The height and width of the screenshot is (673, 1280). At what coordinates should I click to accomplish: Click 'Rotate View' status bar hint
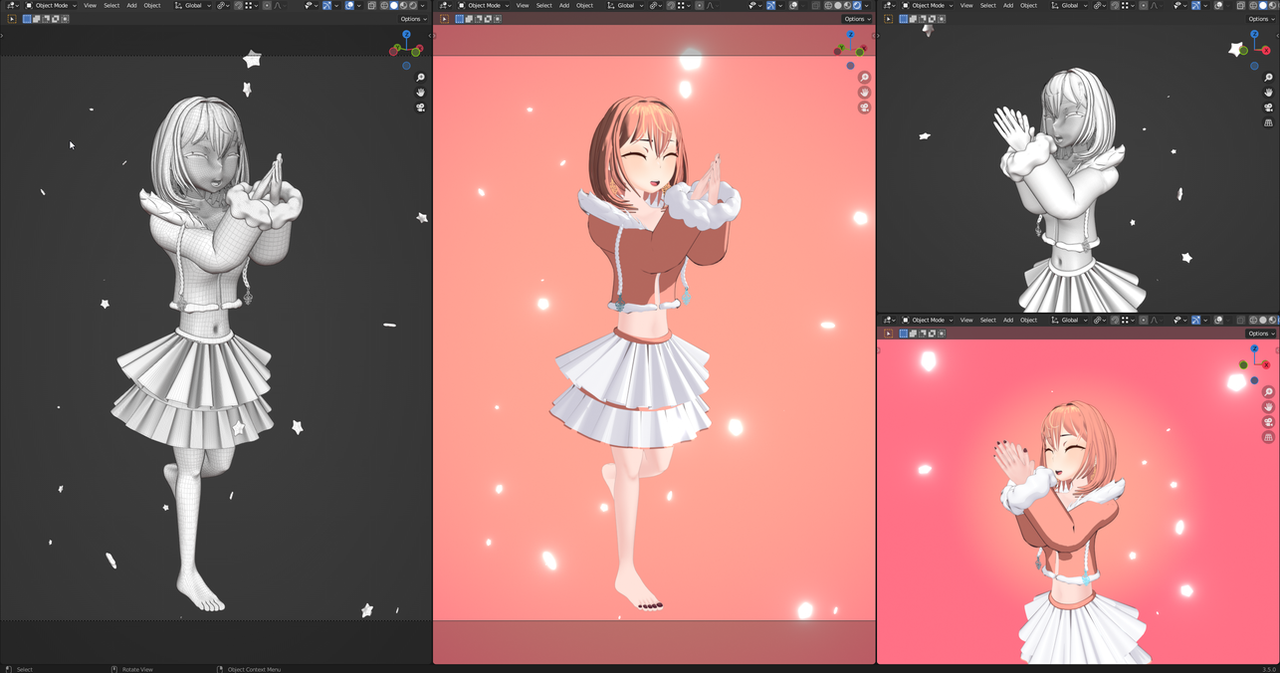coord(138,669)
